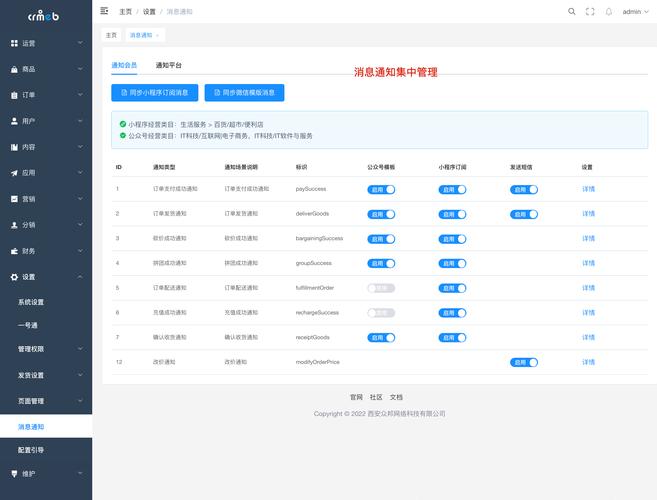657x500 pixels.
Task: Click the bargainingSuccess identifier text
Action: click(x=319, y=238)
